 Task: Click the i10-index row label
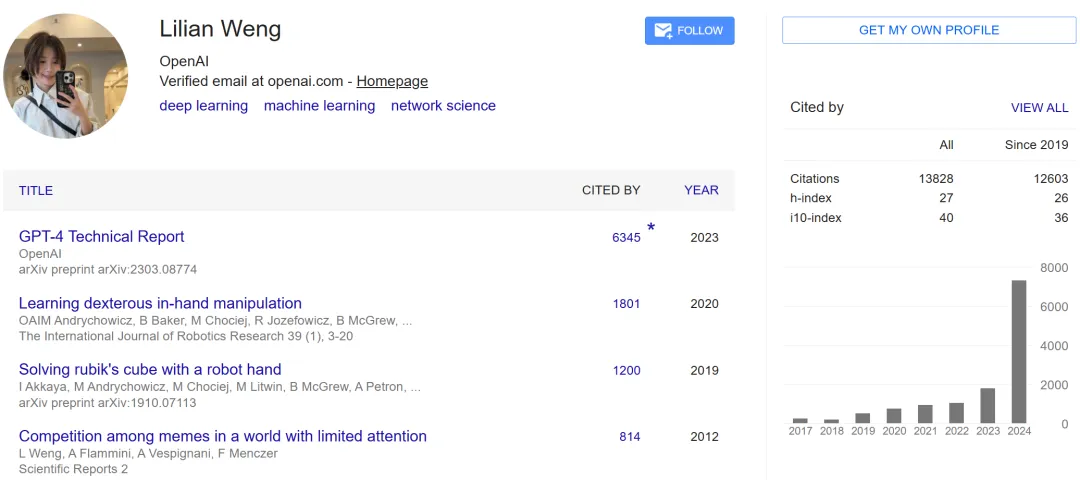[816, 218]
